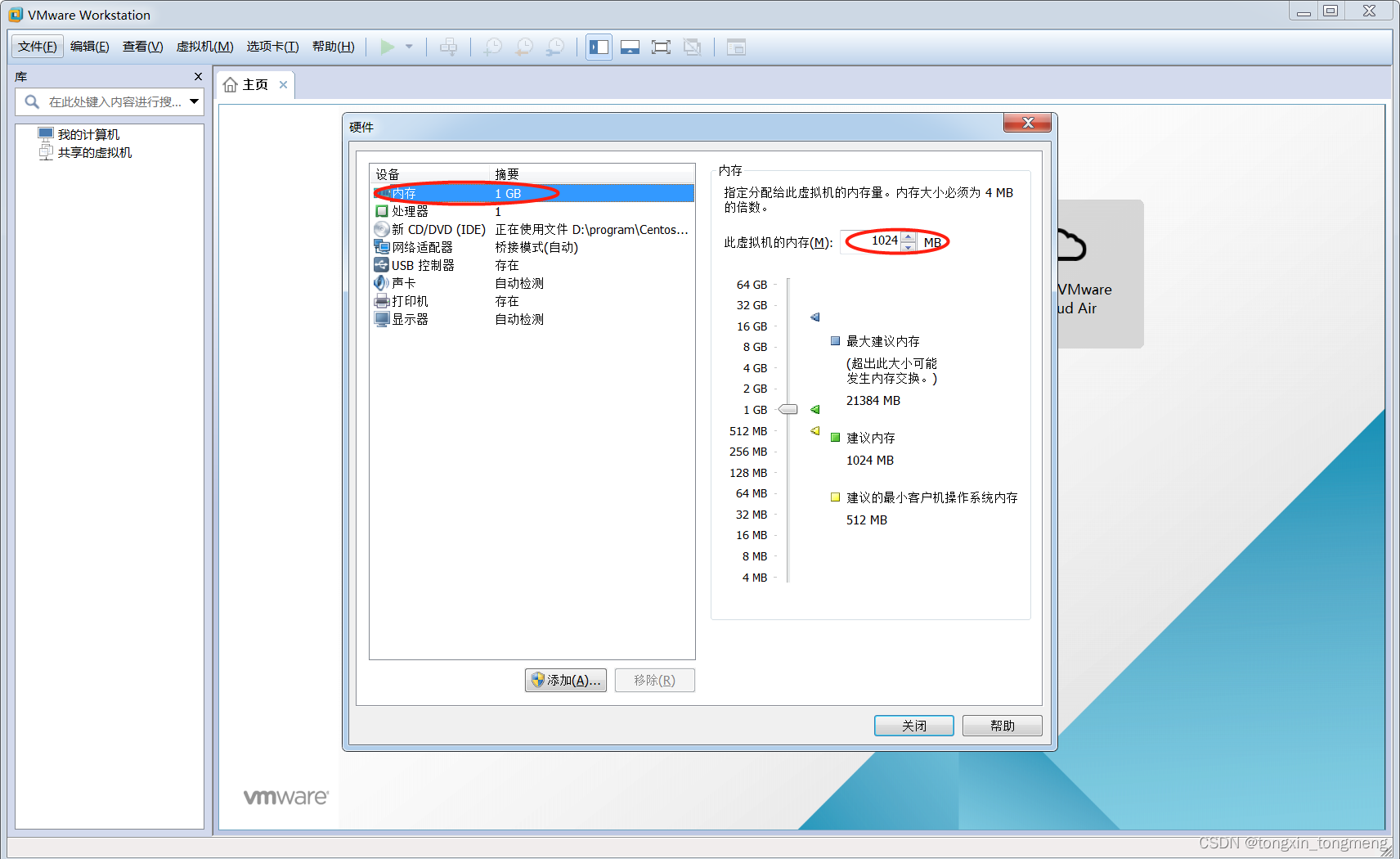Select the 处理器 device row

tap(532, 211)
